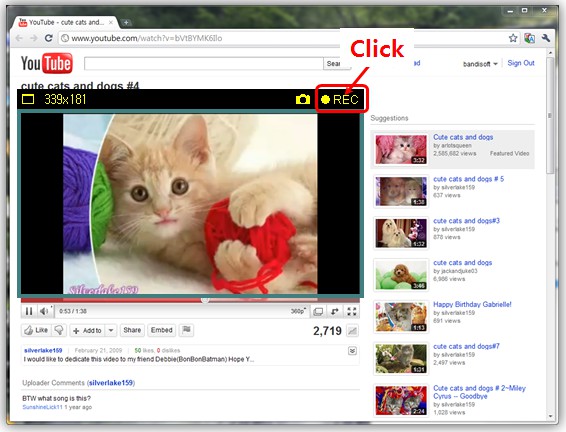Toggle the large player size icon
Viewport: 566px width, 432px height.
(318, 311)
